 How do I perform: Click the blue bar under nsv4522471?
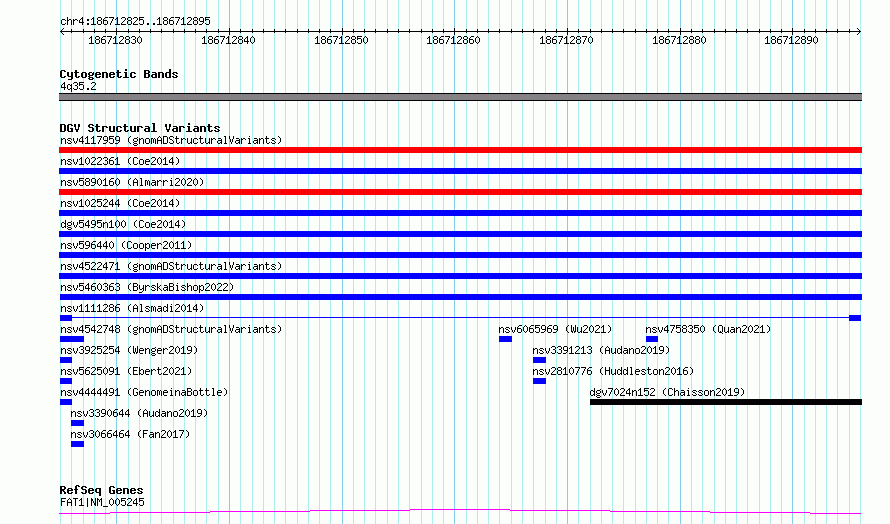(x=460, y=276)
